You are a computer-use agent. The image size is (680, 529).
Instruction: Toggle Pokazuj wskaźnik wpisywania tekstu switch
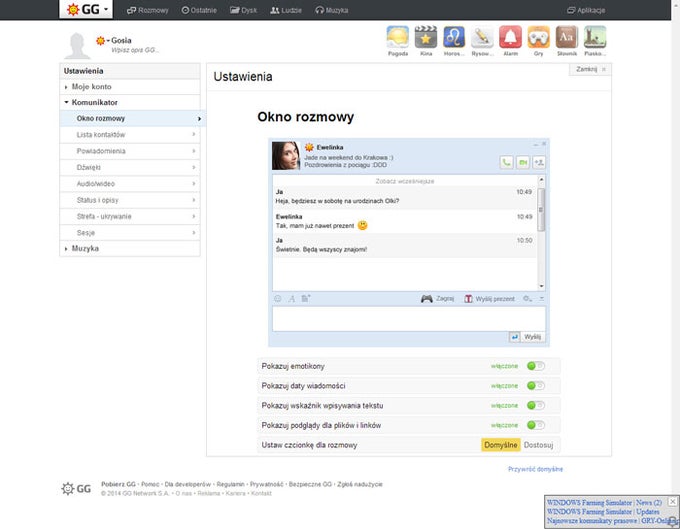[x=536, y=405]
